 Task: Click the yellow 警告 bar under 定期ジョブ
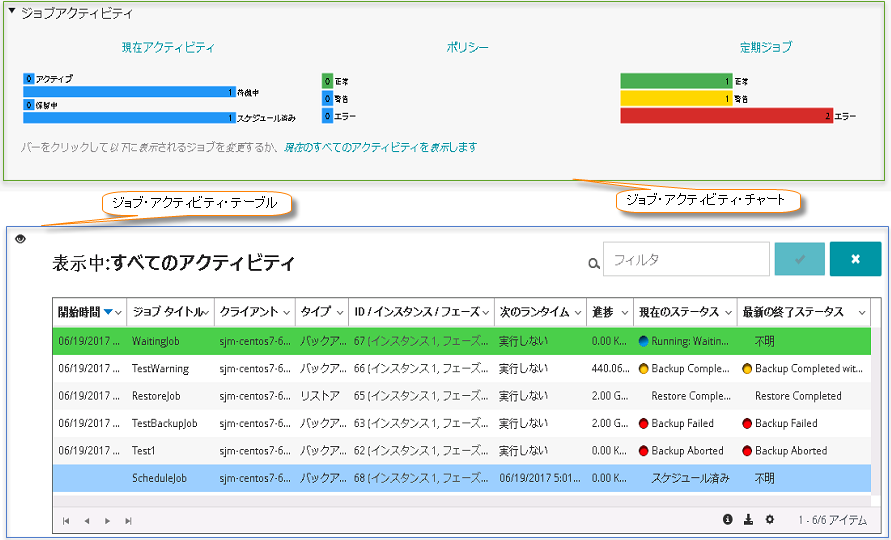pos(676,99)
